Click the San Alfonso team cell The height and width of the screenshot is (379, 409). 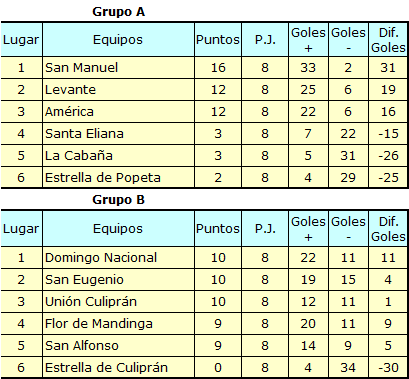(x=118, y=346)
